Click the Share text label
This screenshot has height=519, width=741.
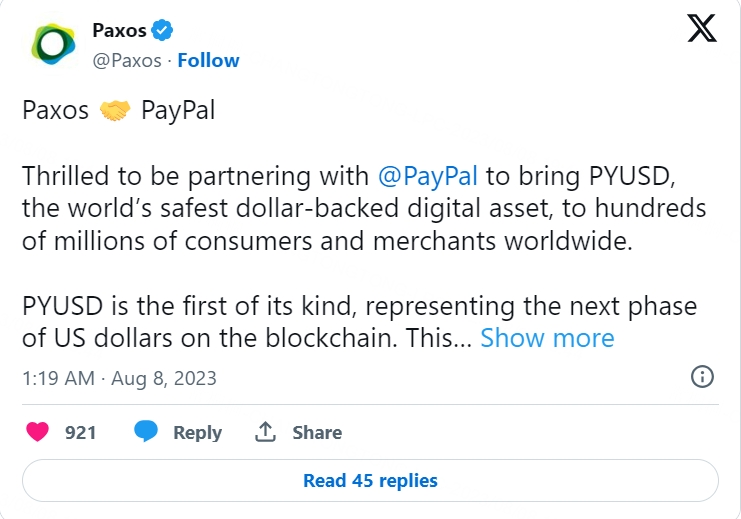(317, 432)
